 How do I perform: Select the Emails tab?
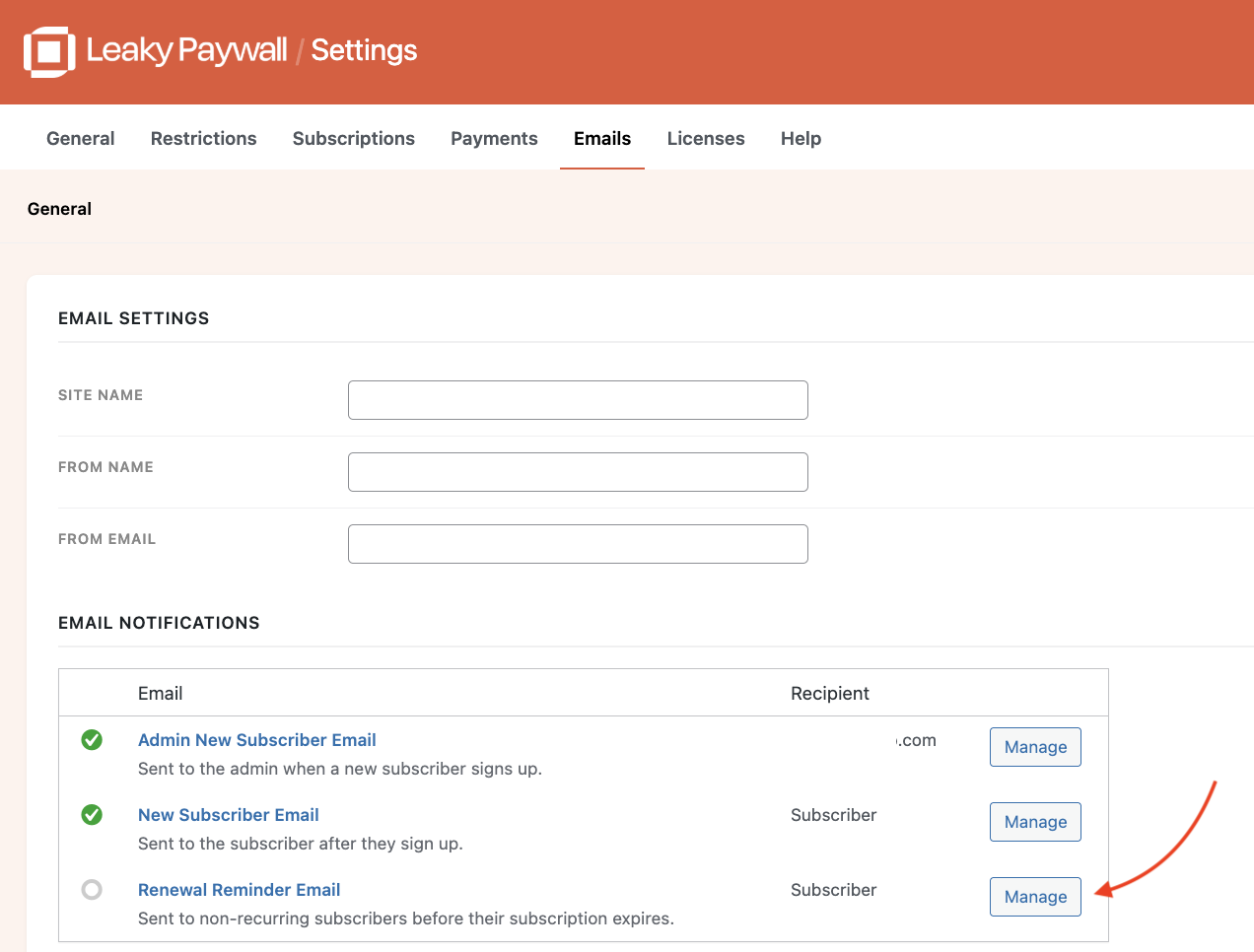pos(601,139)
